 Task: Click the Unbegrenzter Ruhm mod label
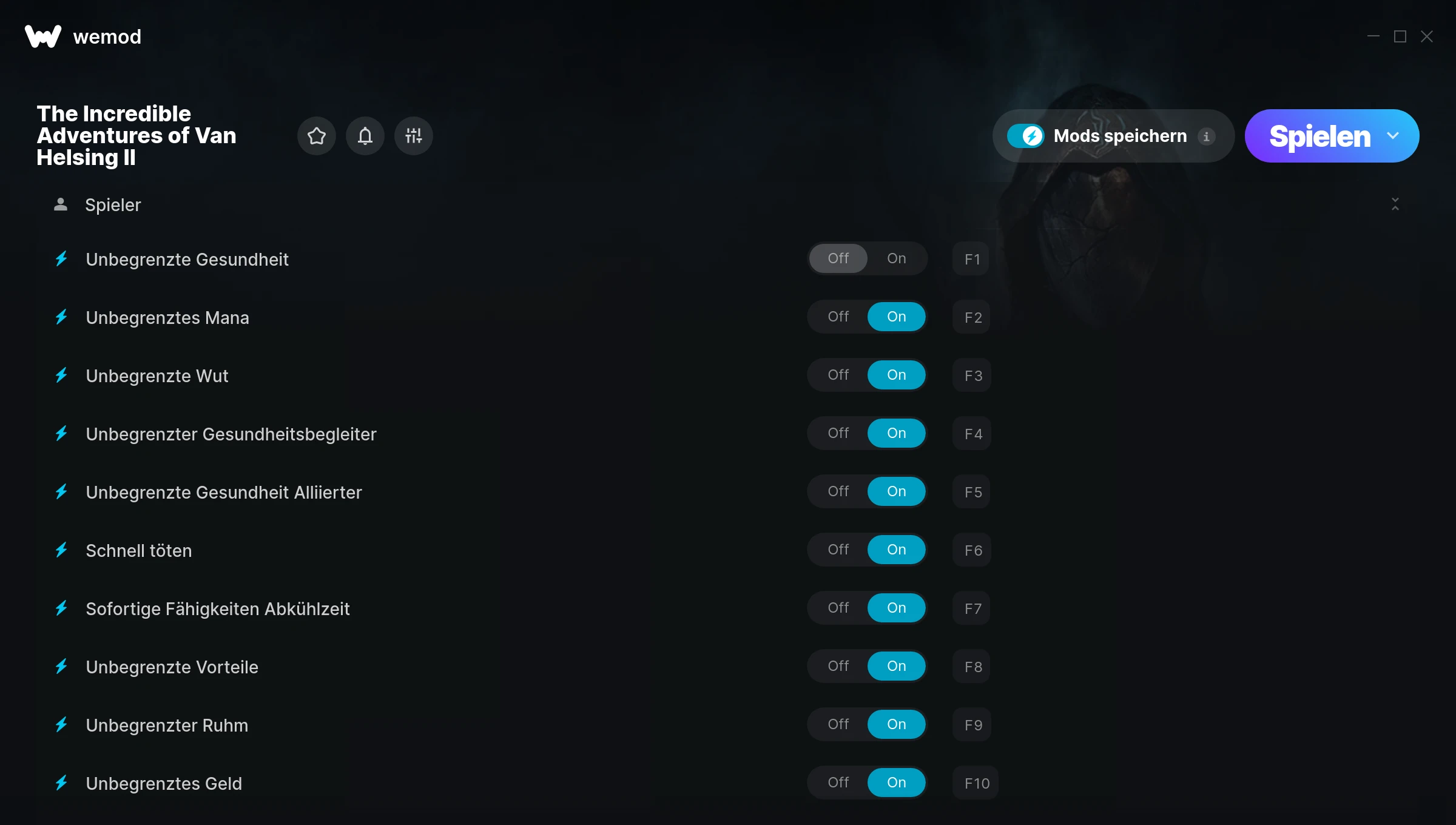(x=167, y=725)
